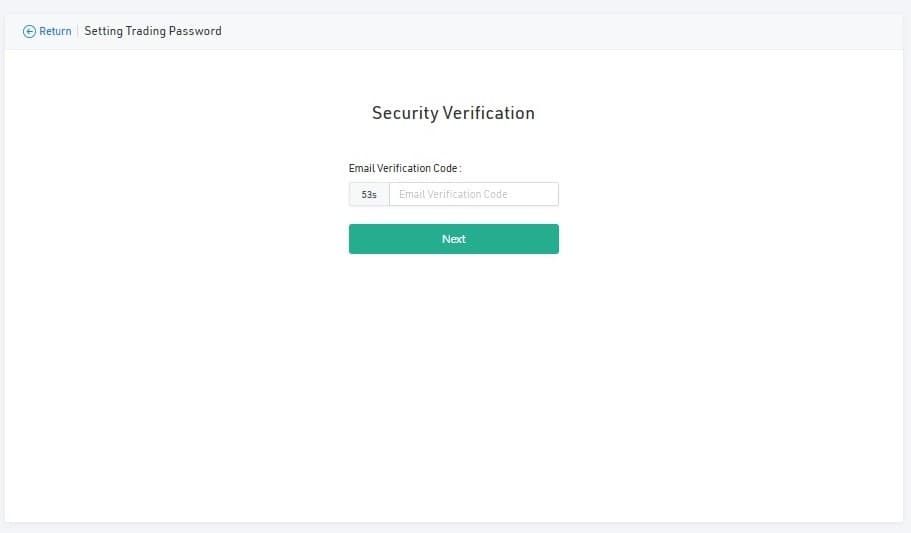Select the Setting Trading Password header title

[x=153, y=31]
